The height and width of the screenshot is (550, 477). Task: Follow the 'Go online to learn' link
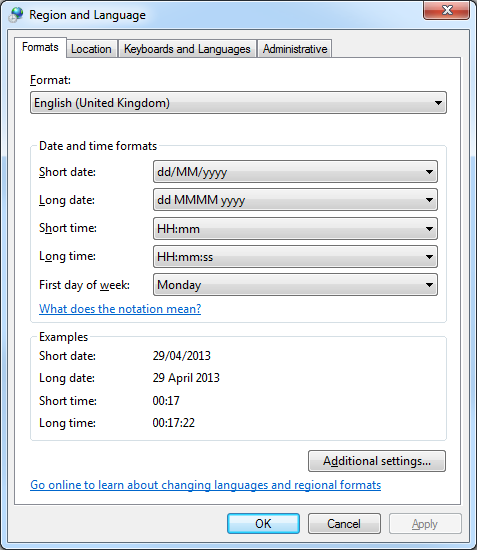(x=206, y=485)
